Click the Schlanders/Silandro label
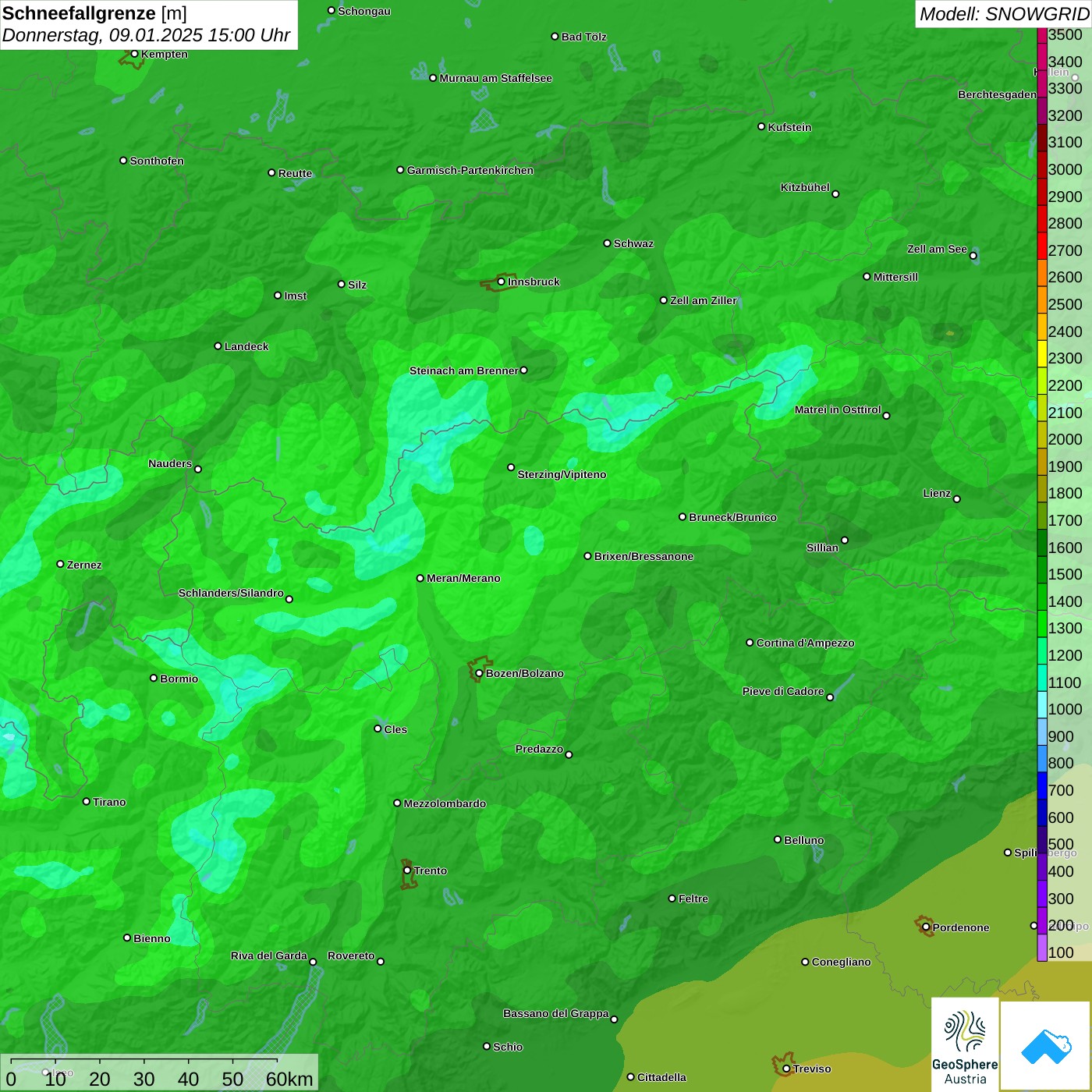Screen dimensions: 1092x1092 [231, 593]
